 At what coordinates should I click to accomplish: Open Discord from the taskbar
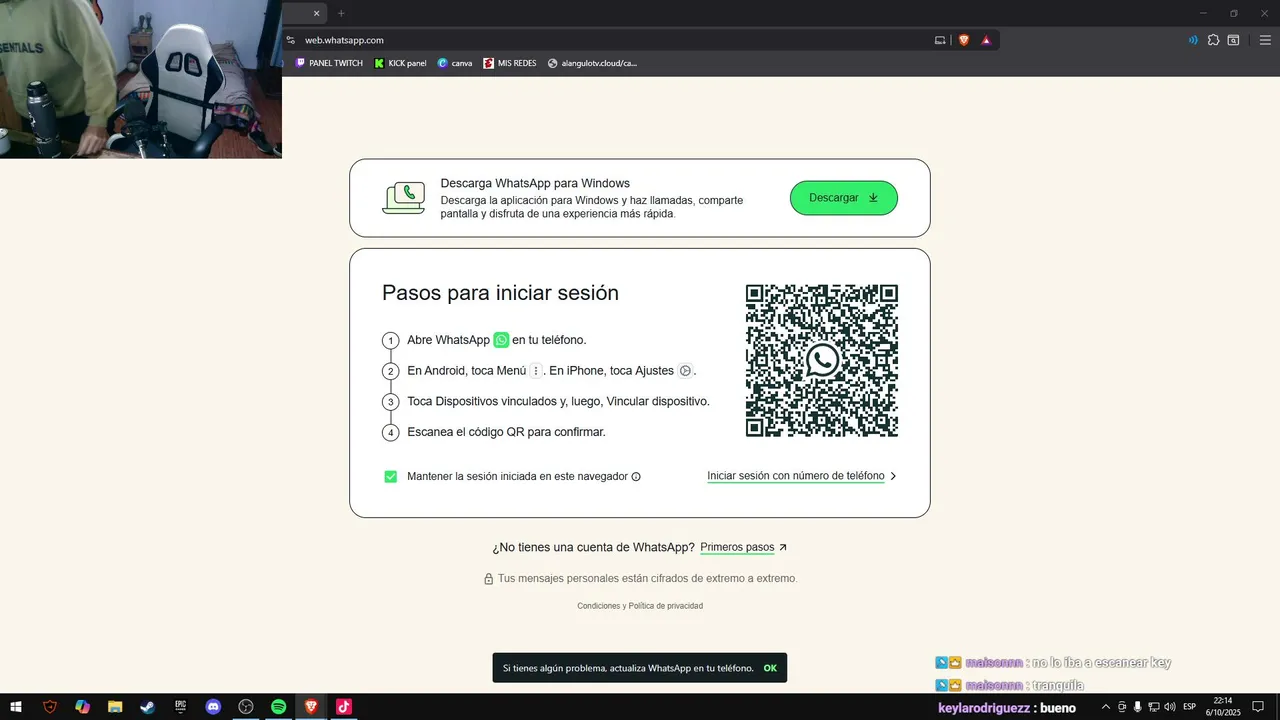point(213,707)
